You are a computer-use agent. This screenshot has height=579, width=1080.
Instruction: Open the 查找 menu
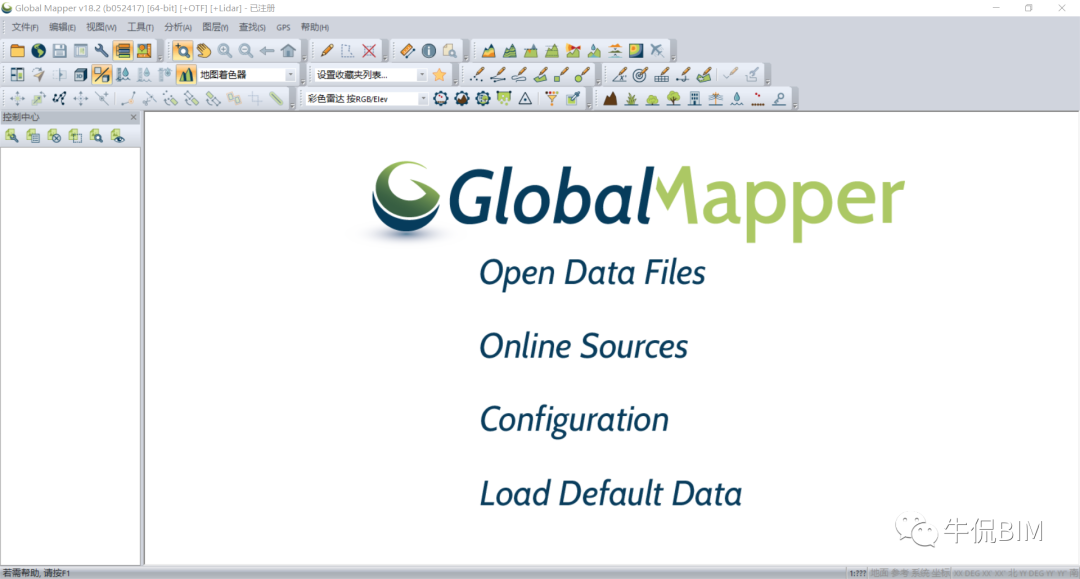(x=252, y=27)
